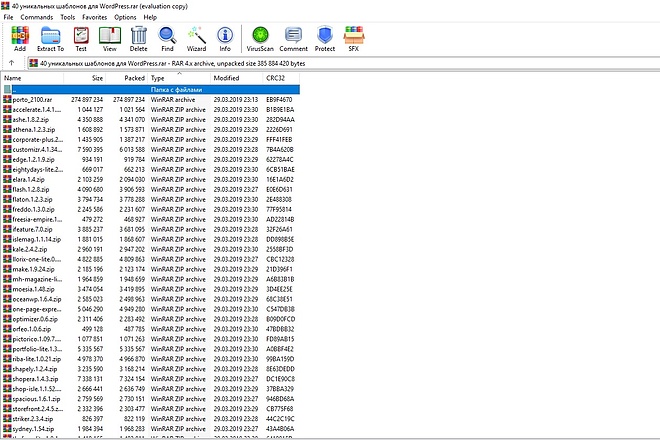This screenshot has height=440, width=660.
Task: Select the edge.1.2.1.9.zip file
Action: coord(33,160)
